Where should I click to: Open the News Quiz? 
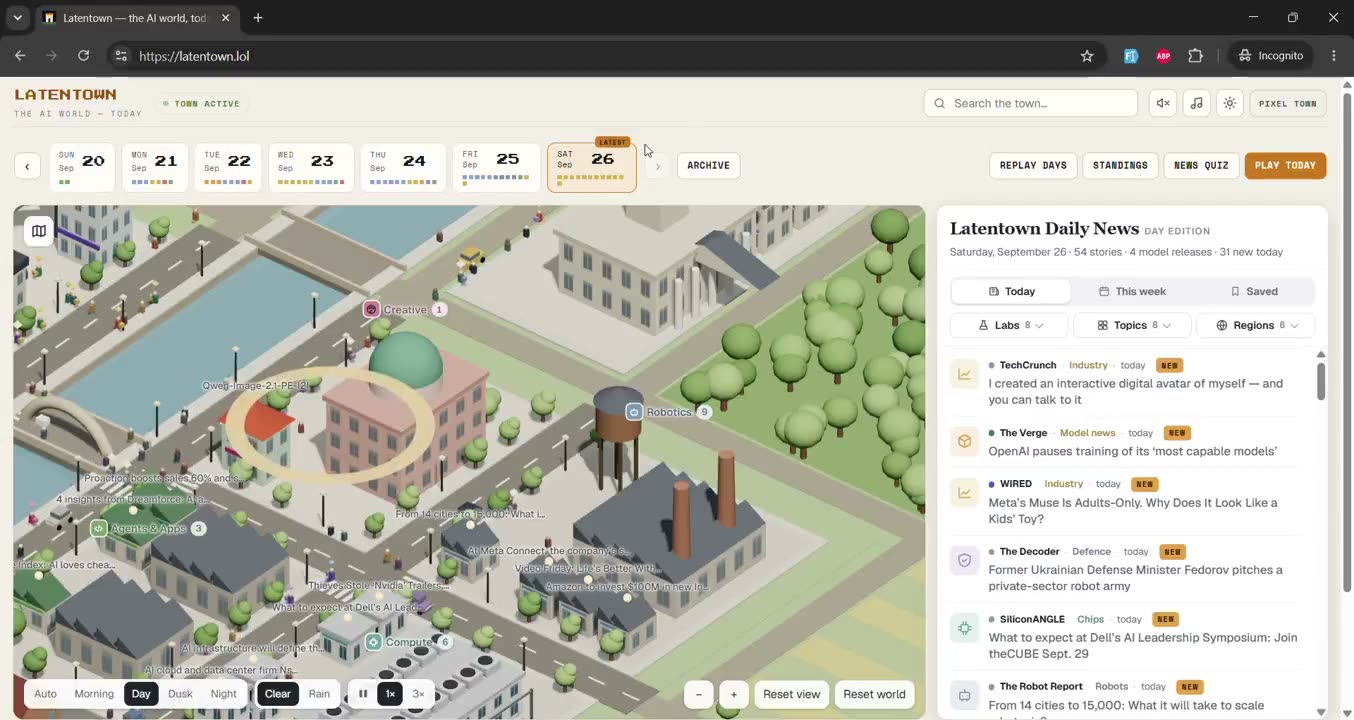coord(1201,166)
